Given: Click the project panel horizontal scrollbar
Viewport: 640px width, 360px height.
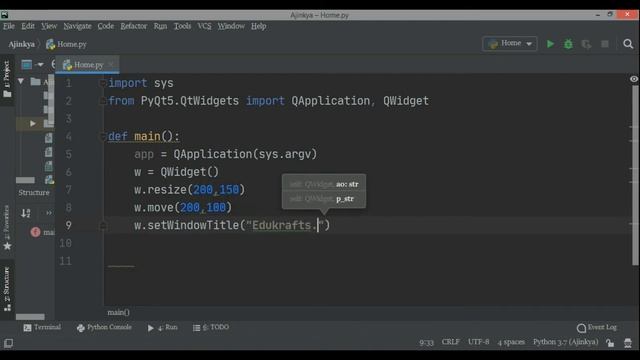Looking at the screenshot, I should click(25, 180).
